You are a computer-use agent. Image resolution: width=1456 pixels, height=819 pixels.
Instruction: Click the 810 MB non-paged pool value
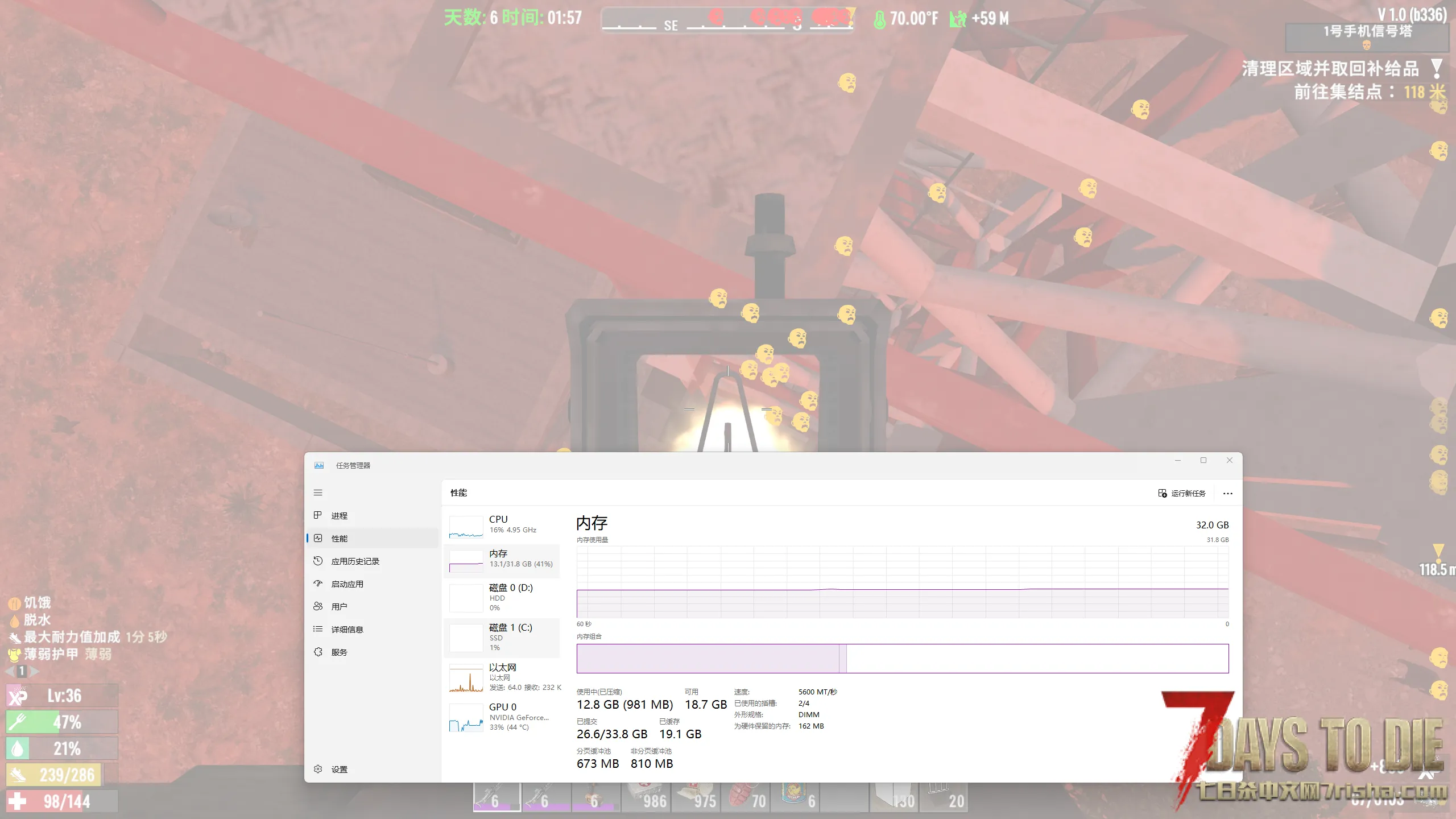pos(652,764)
